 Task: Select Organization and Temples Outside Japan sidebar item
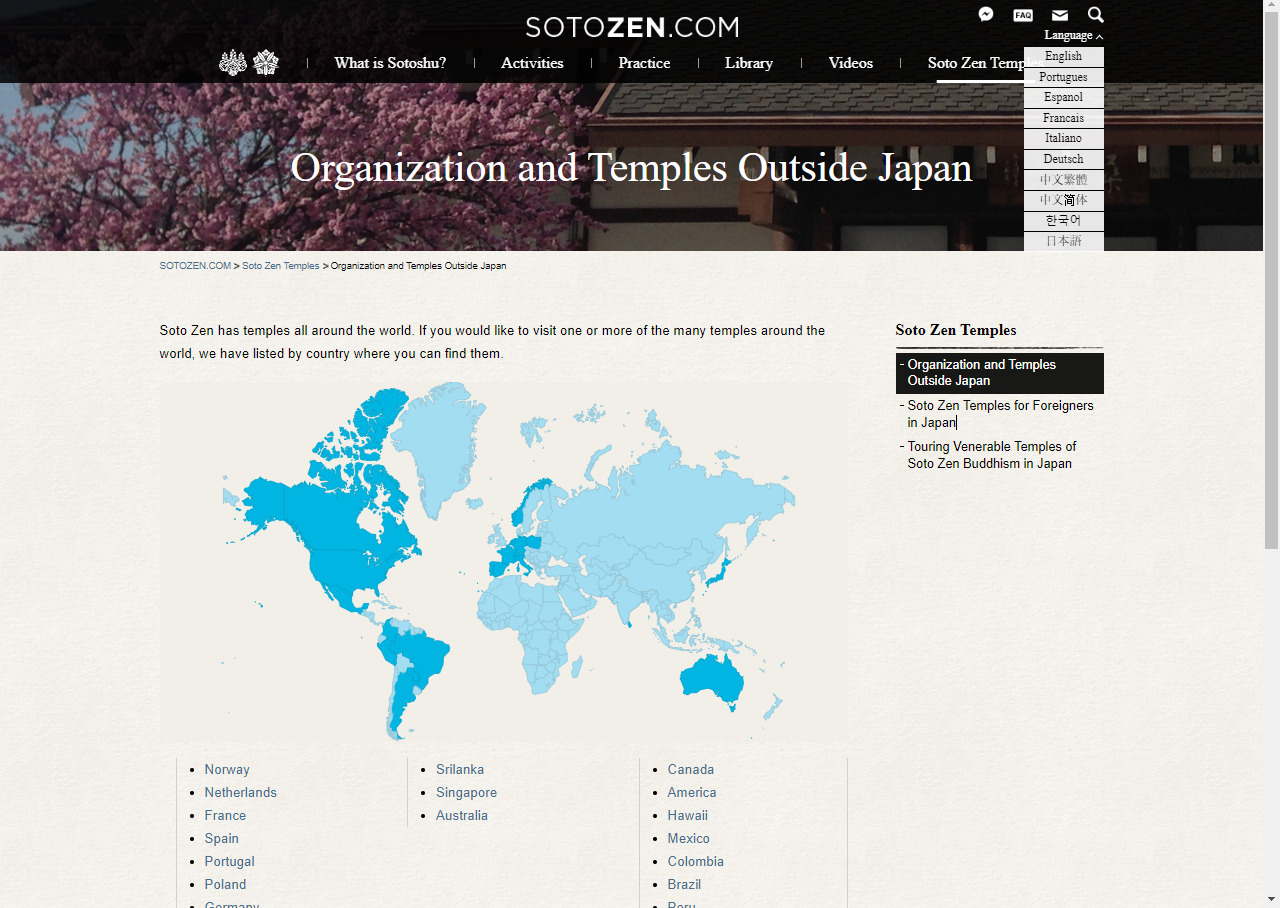click(x=1000, y=373)
